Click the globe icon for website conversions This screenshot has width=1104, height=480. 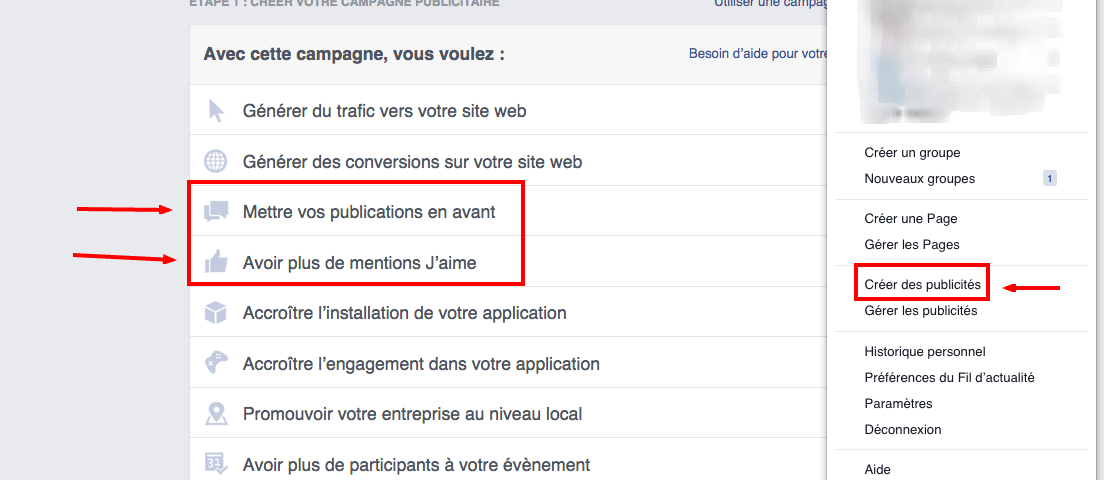216,161
